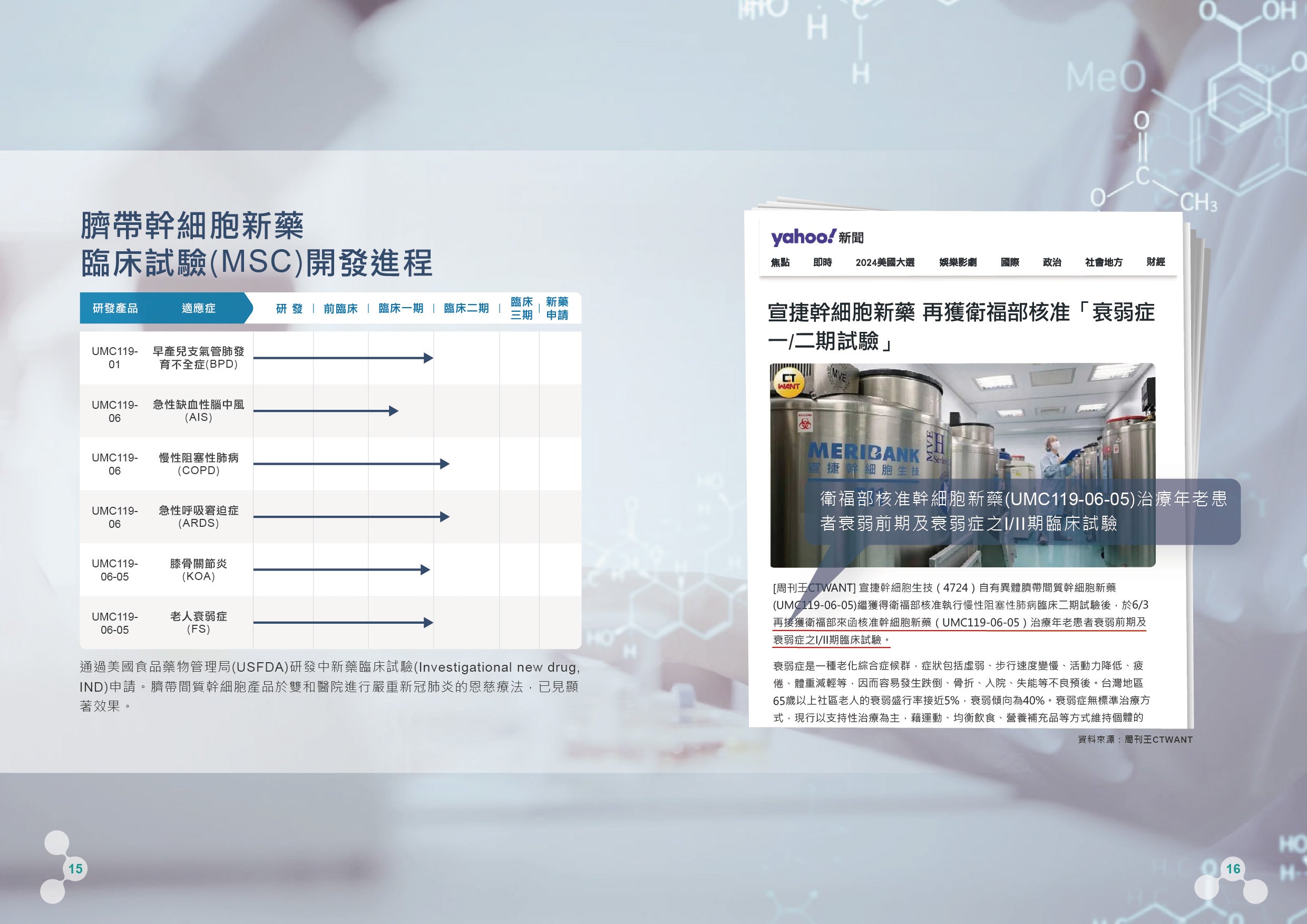This screenshot has height=924, width=1307.
Task: Open the 焦點 news tab
Action: click(780, 262)
